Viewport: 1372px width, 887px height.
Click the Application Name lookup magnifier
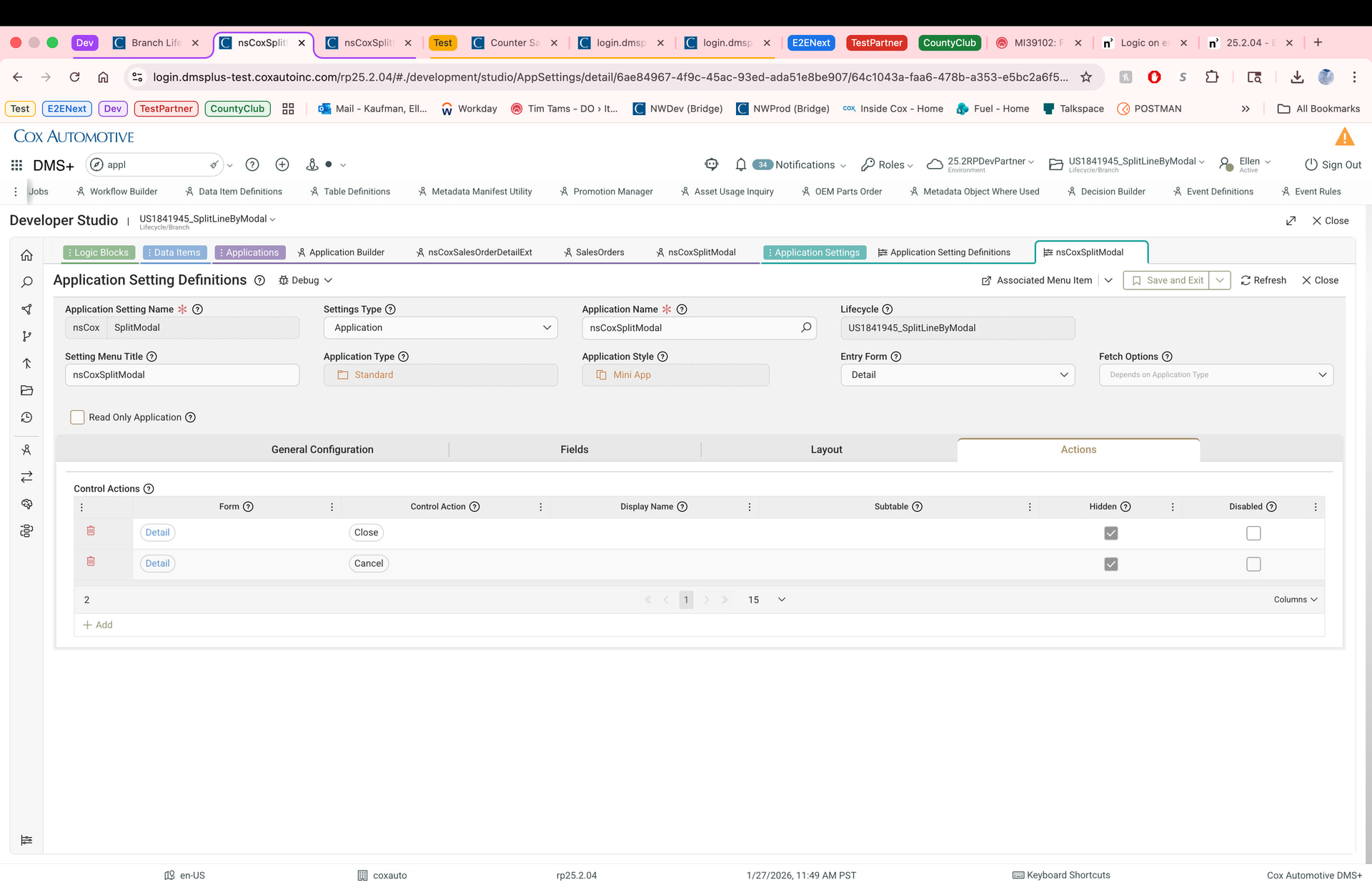coord(806,327)
